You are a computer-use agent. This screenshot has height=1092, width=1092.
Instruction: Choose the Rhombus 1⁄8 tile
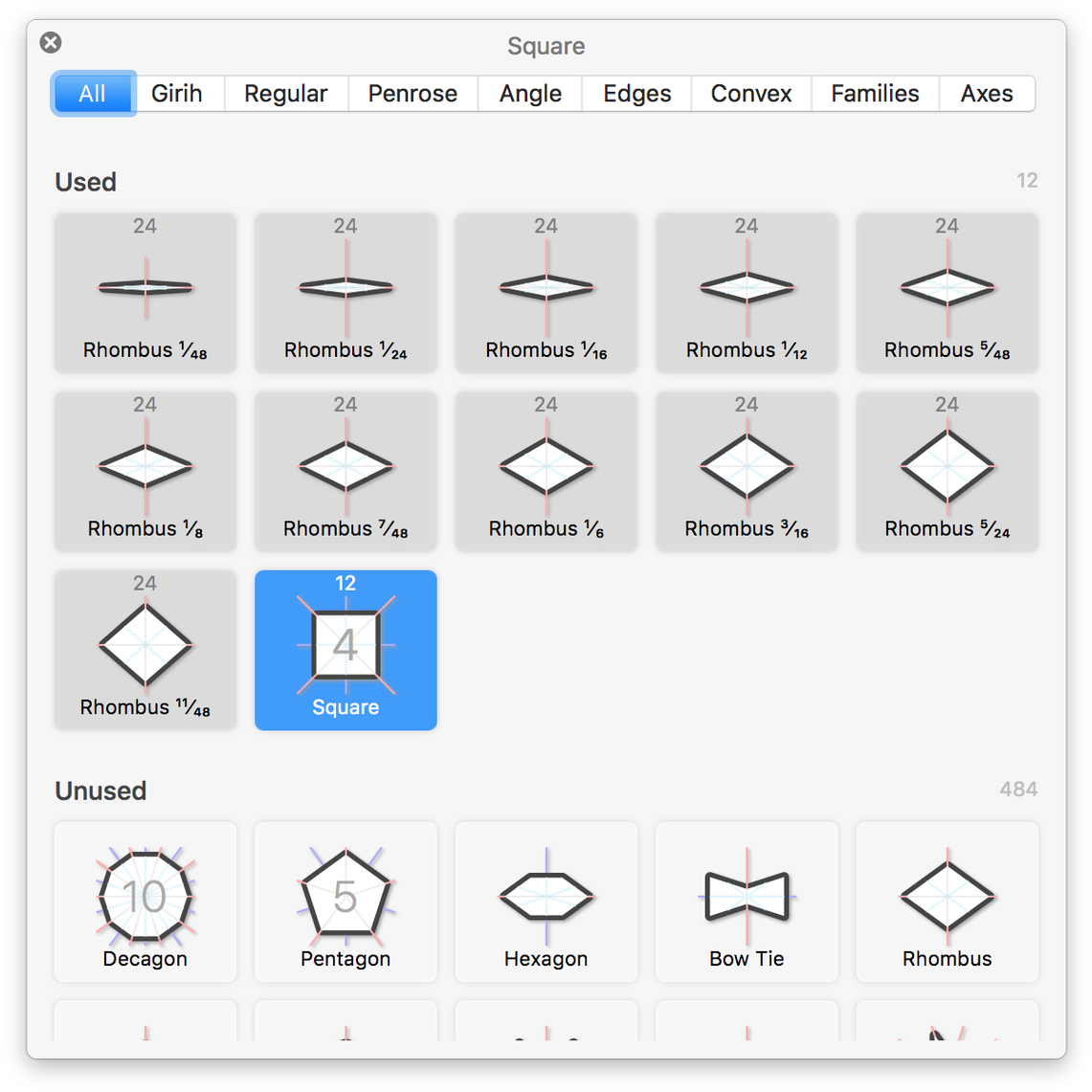(145, 471)
